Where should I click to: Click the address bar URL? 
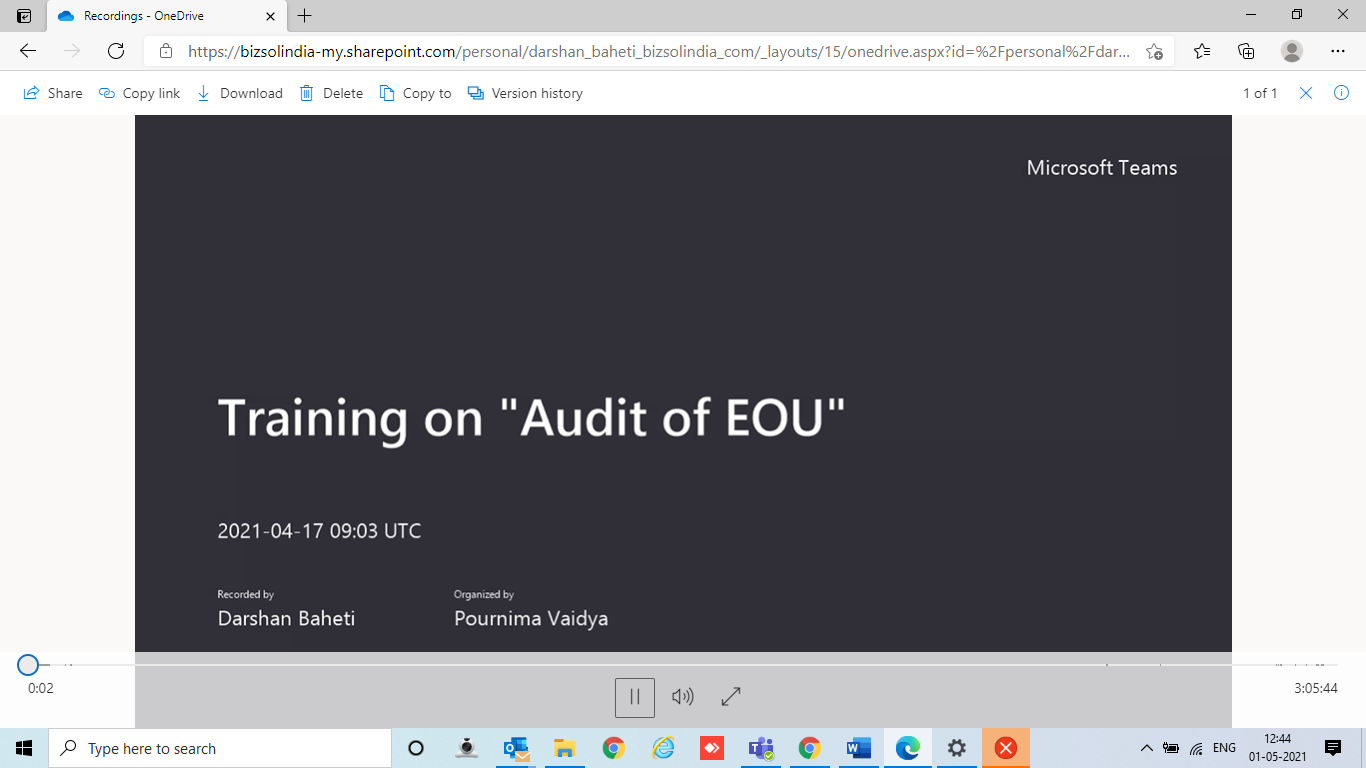pos(660,51)
